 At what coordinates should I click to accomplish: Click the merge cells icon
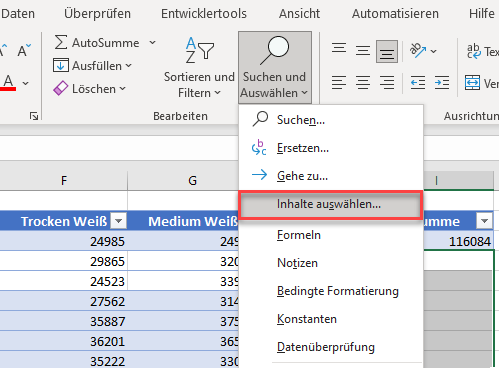point(472,83)
